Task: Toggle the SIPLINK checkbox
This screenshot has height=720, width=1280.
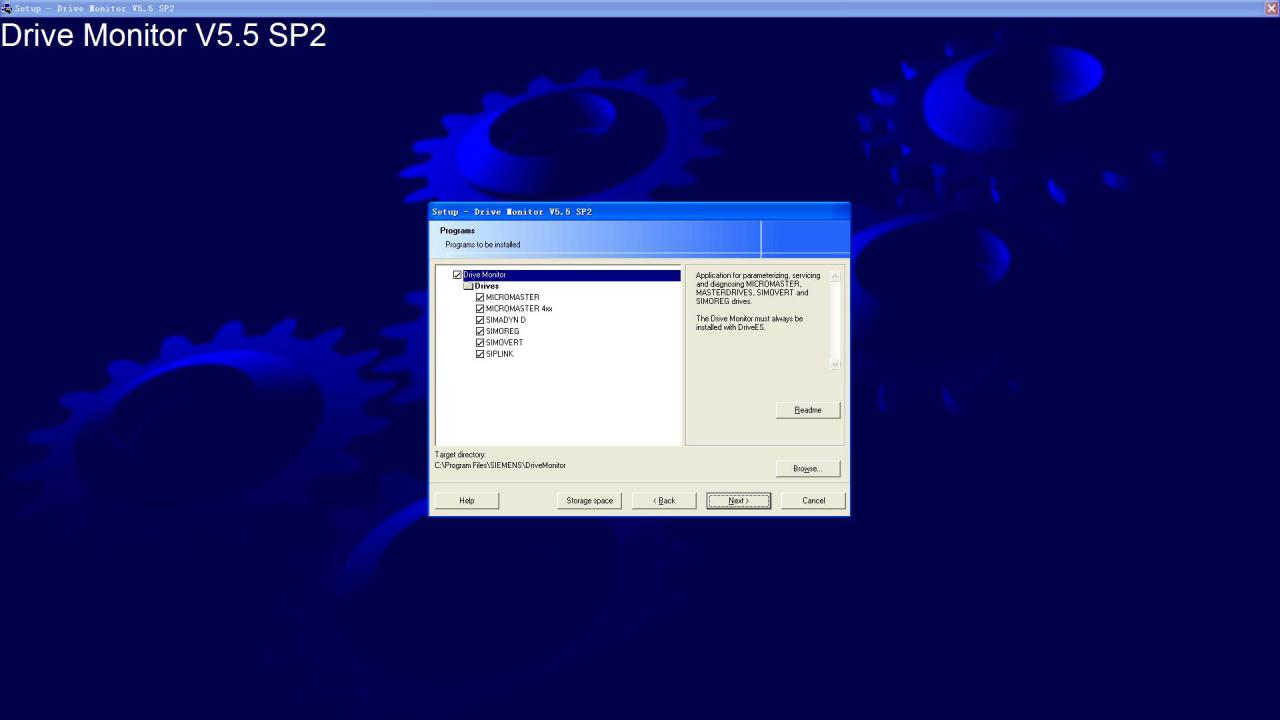Action: (x=480, y=354)
